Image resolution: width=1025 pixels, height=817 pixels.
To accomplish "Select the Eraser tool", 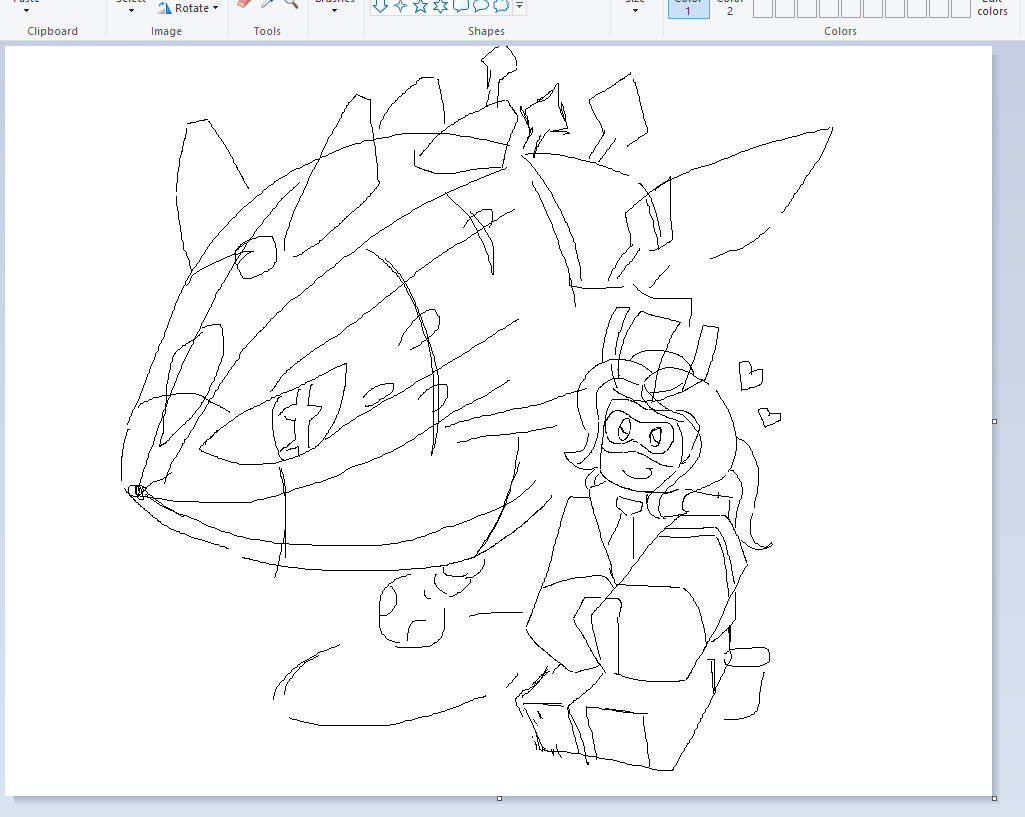I will click(244, 3).
